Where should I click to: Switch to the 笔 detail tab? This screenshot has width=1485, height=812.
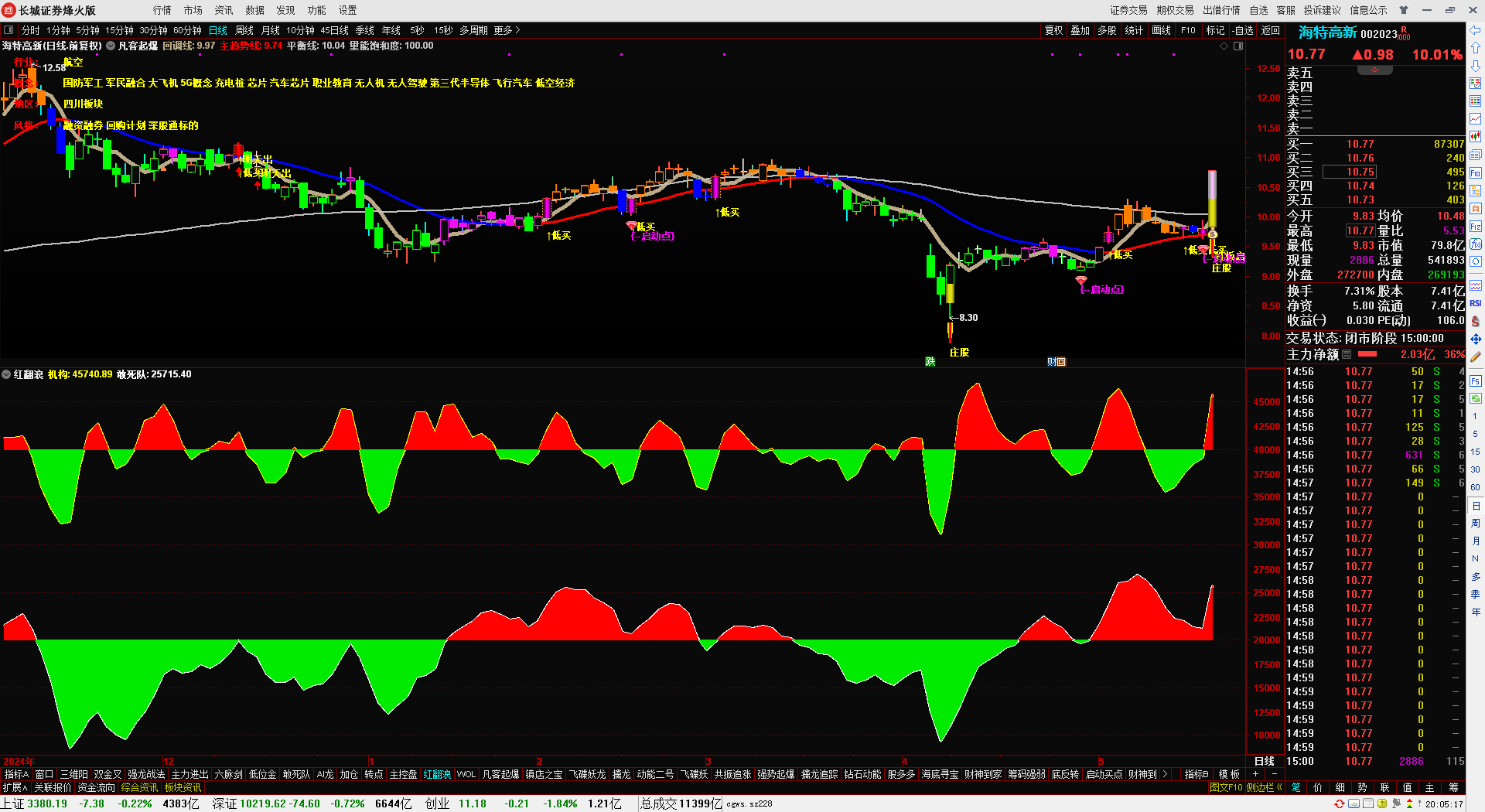(x=1296, y=787)
